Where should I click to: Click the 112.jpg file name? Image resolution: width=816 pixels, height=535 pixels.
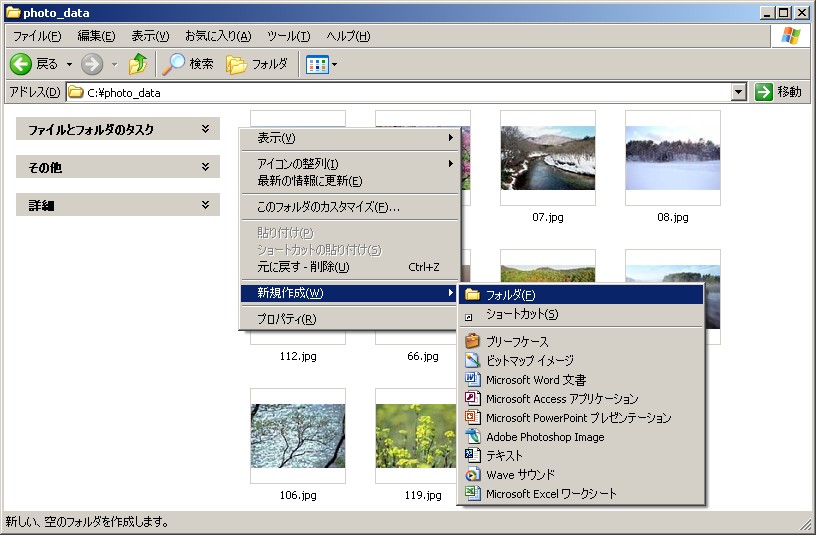pos(298,356)
